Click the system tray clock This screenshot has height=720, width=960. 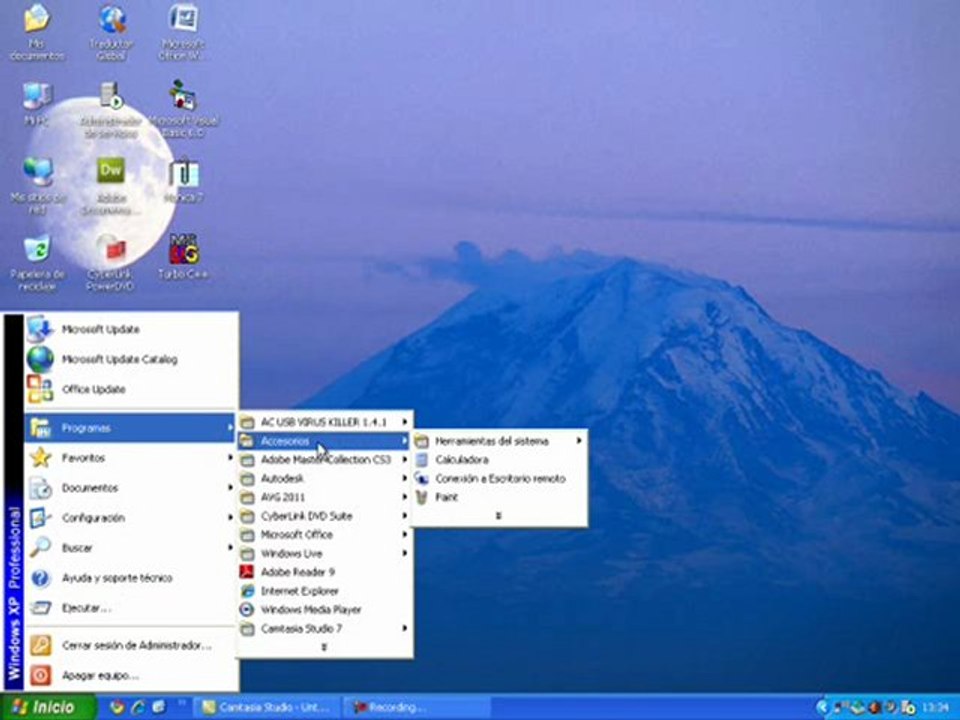tap(936, 708)
